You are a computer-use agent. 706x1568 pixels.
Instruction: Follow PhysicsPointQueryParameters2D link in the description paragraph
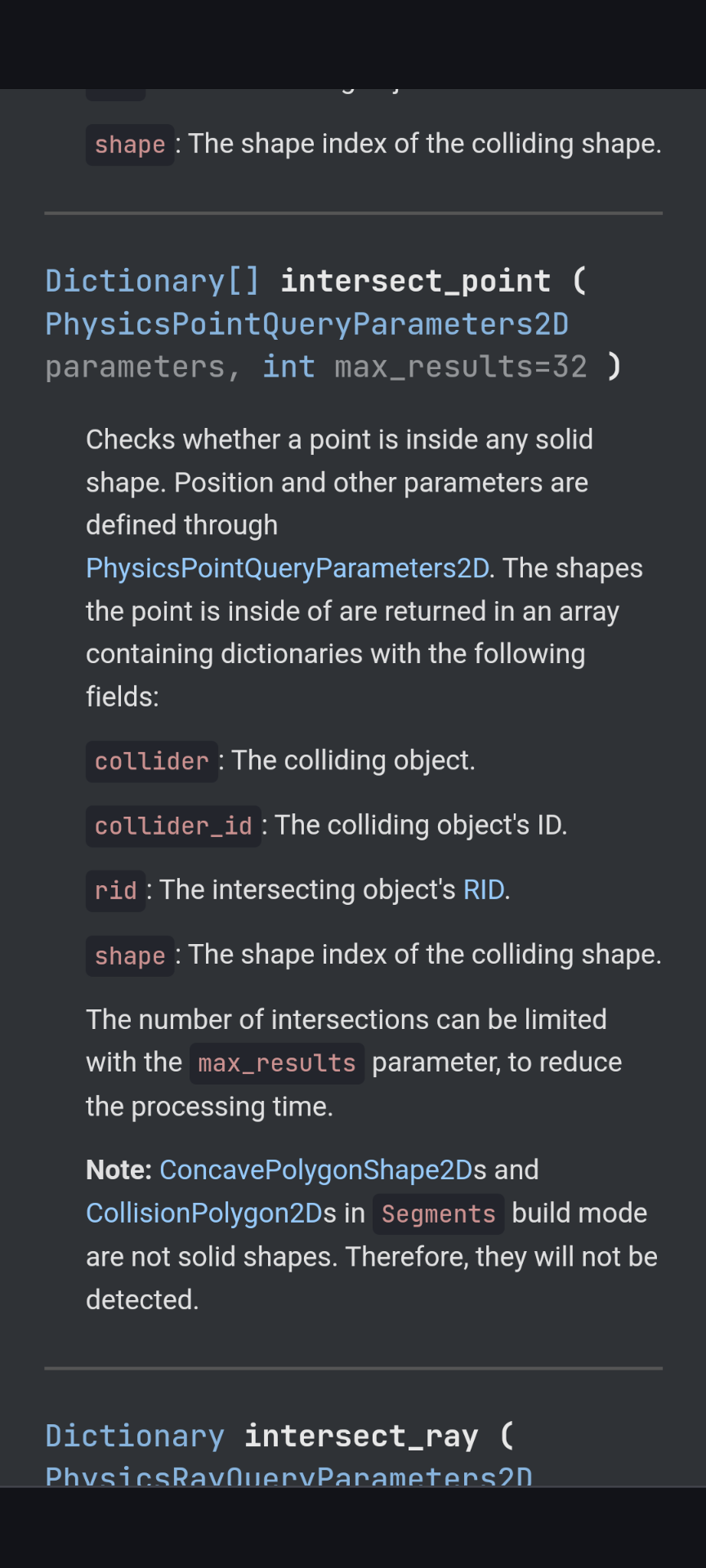pyautogui.click(x=288, y=568)
